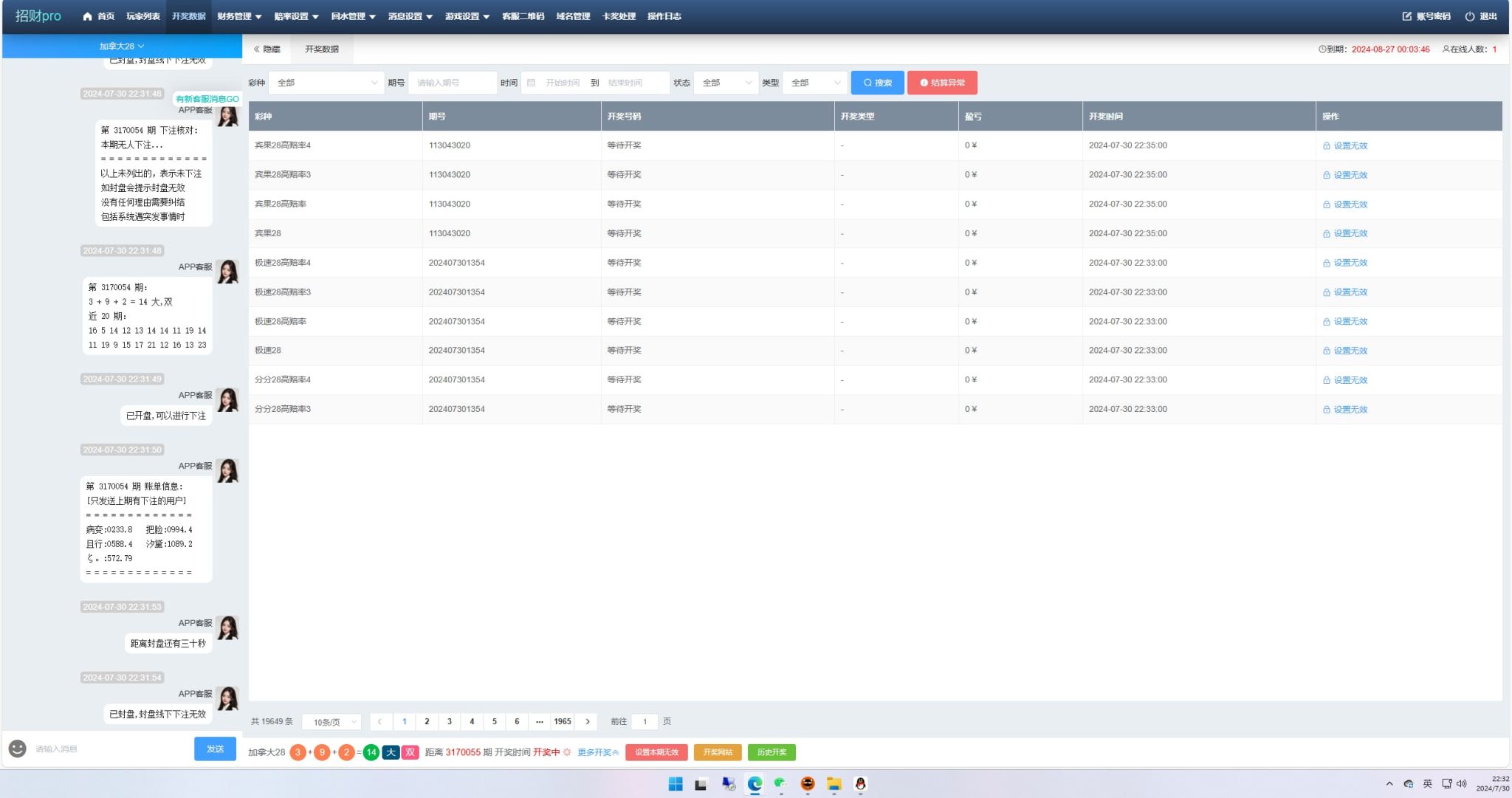Open Microsoft Edge from the taskbar
The width and height of the screenshot is (1512, 798).
coord(755,784)
